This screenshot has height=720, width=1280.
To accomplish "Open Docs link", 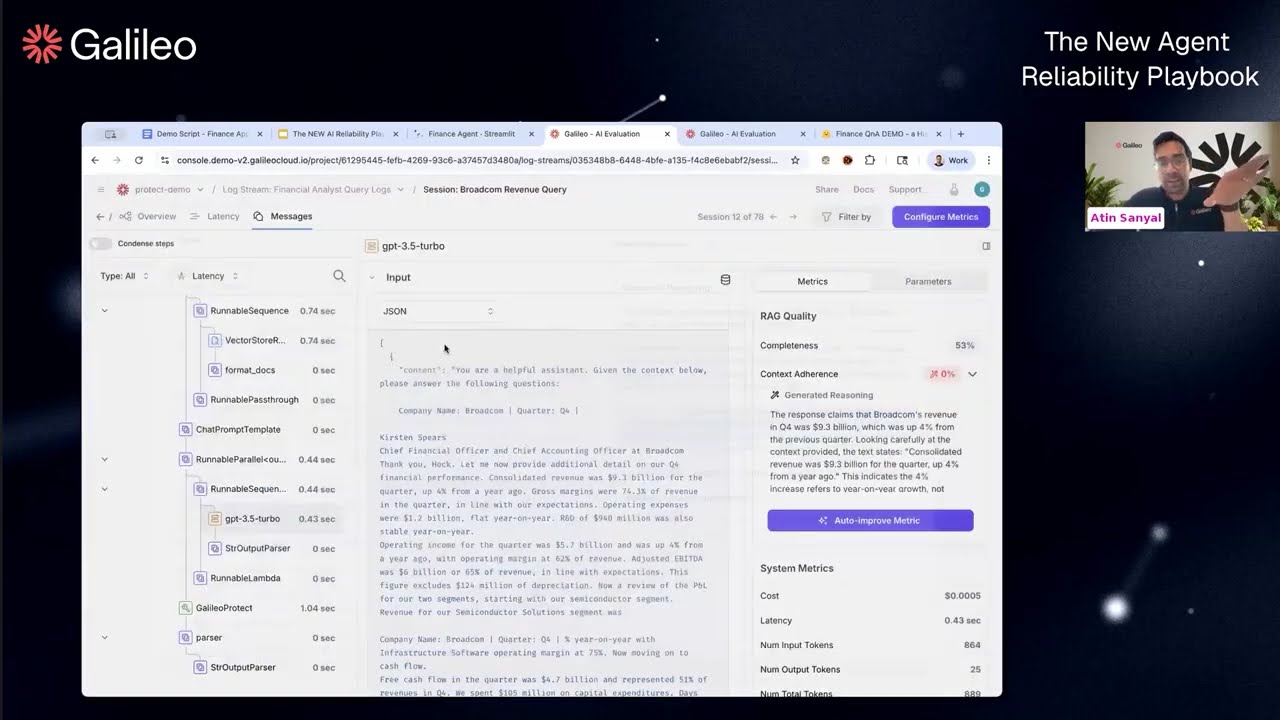I will (863, 189).
